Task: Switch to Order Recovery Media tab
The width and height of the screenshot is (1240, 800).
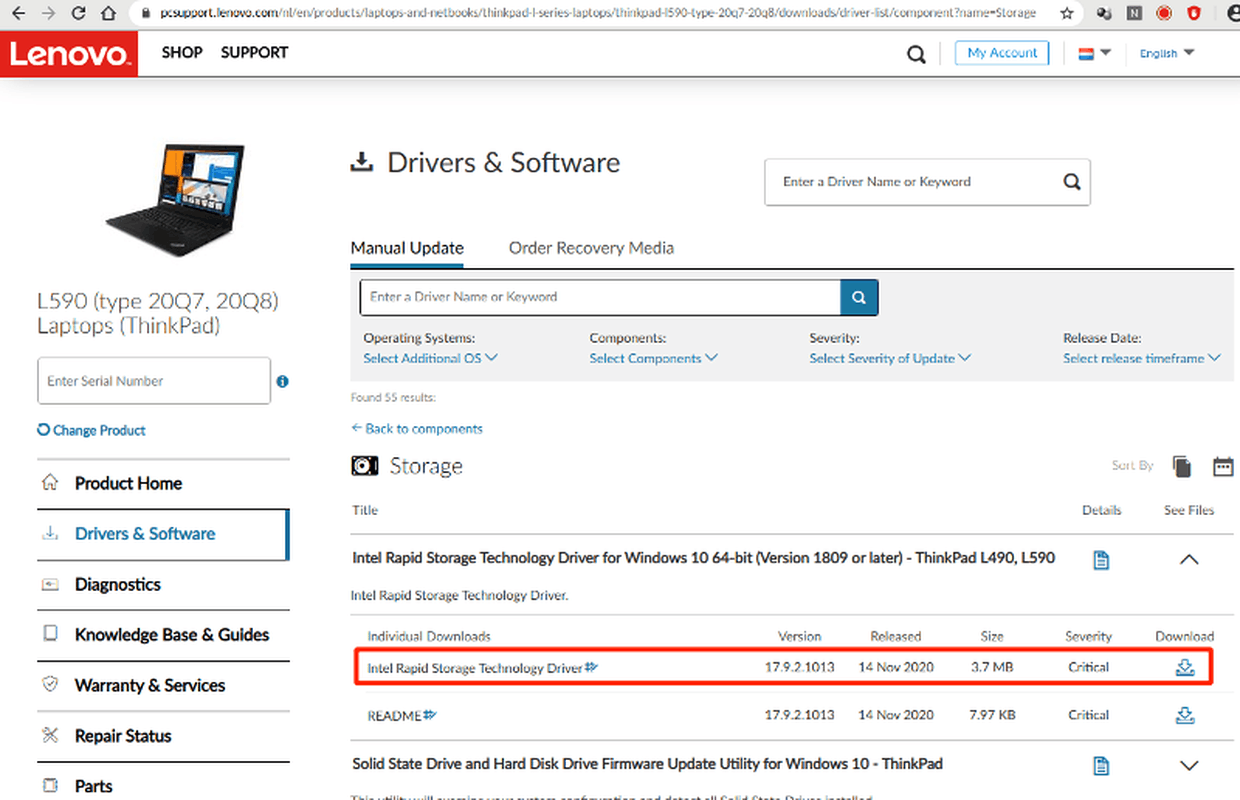Action: point(591,248)
